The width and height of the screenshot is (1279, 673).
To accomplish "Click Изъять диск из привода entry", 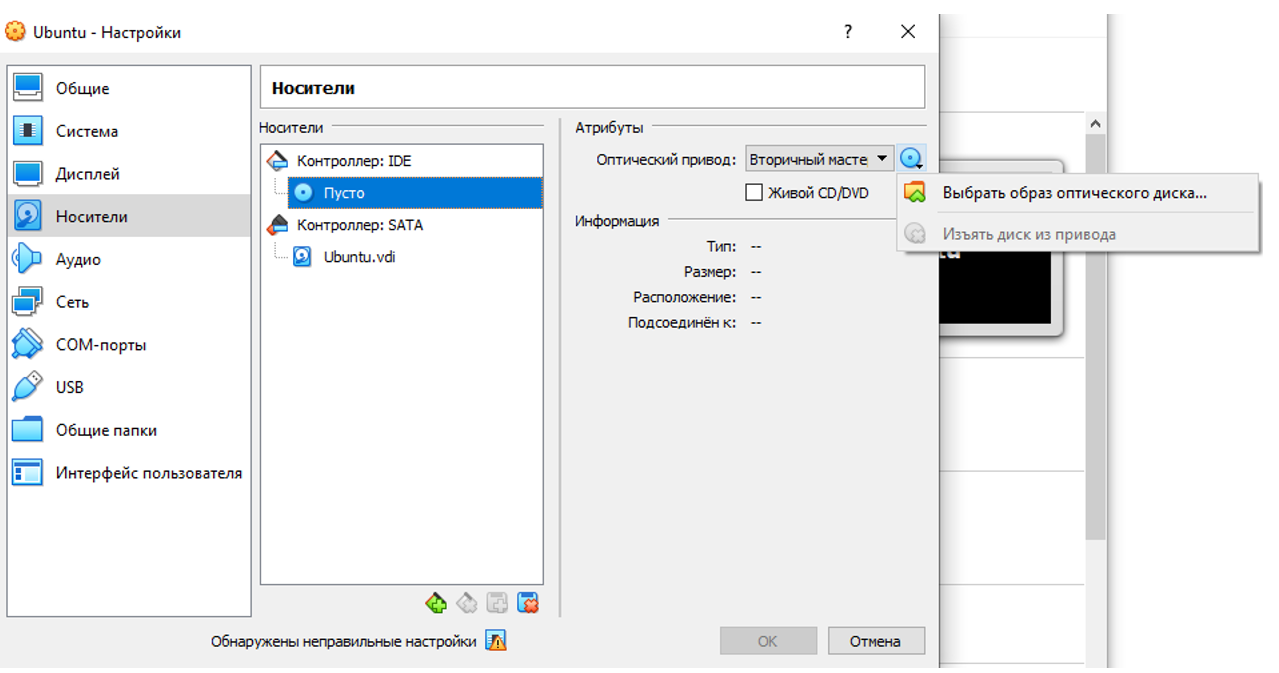I will [x=1078, y=234].
